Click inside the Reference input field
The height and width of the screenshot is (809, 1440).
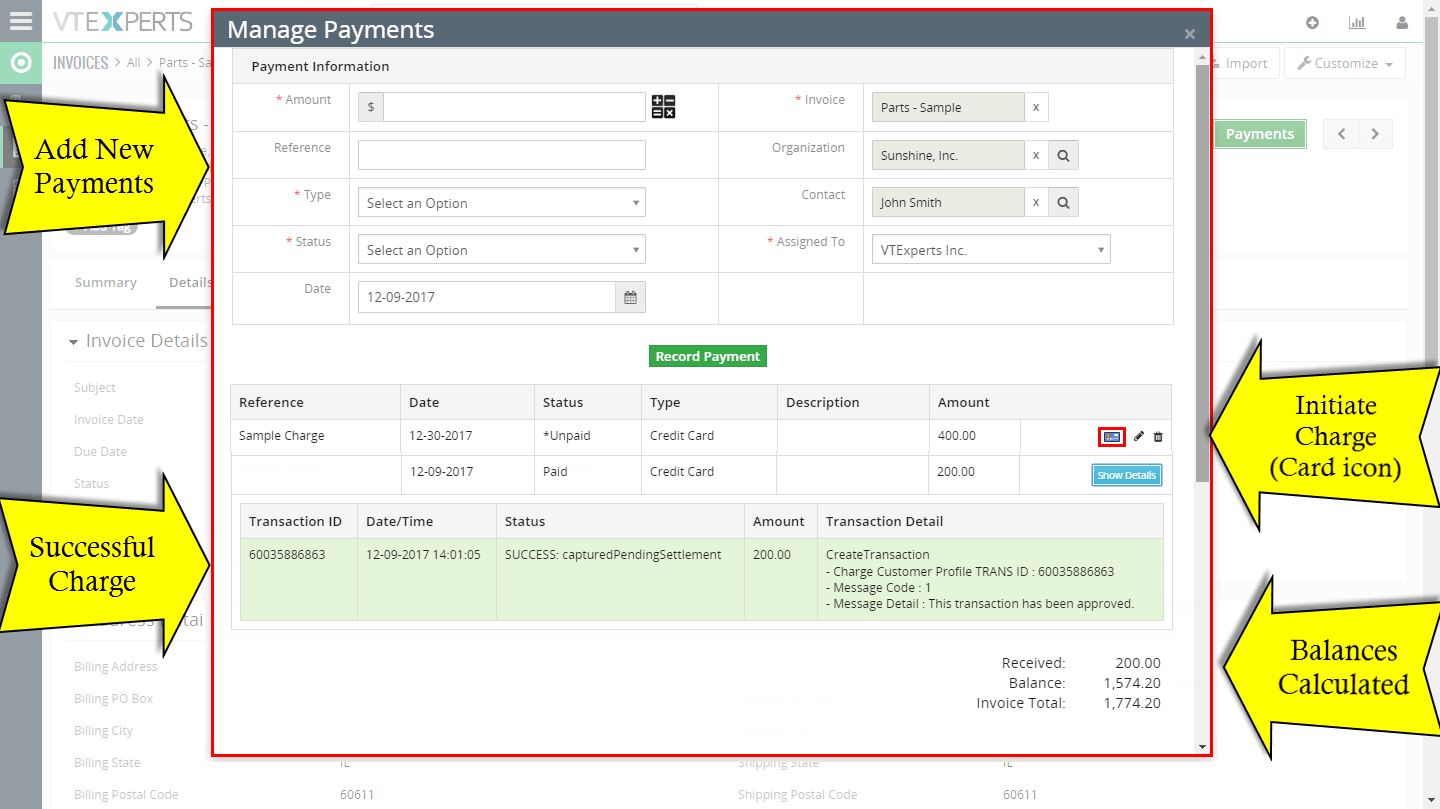click(501, 155)
